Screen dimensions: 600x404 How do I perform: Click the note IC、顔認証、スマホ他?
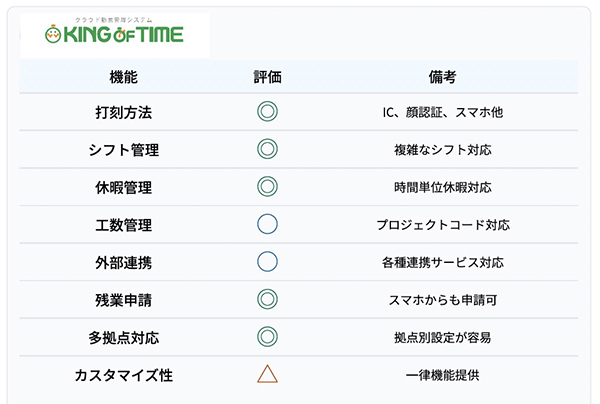[x=442, y=112]
